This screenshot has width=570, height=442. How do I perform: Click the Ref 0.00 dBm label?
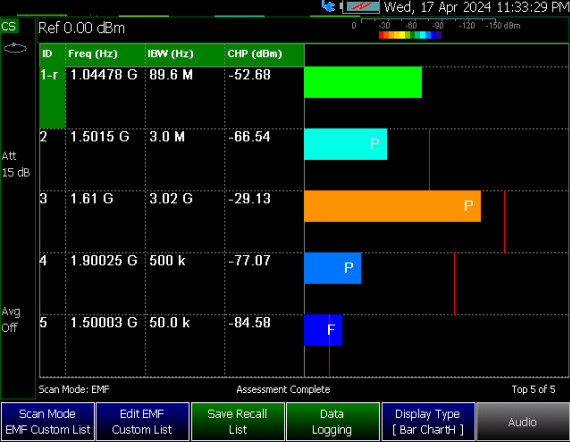(81, 28)
